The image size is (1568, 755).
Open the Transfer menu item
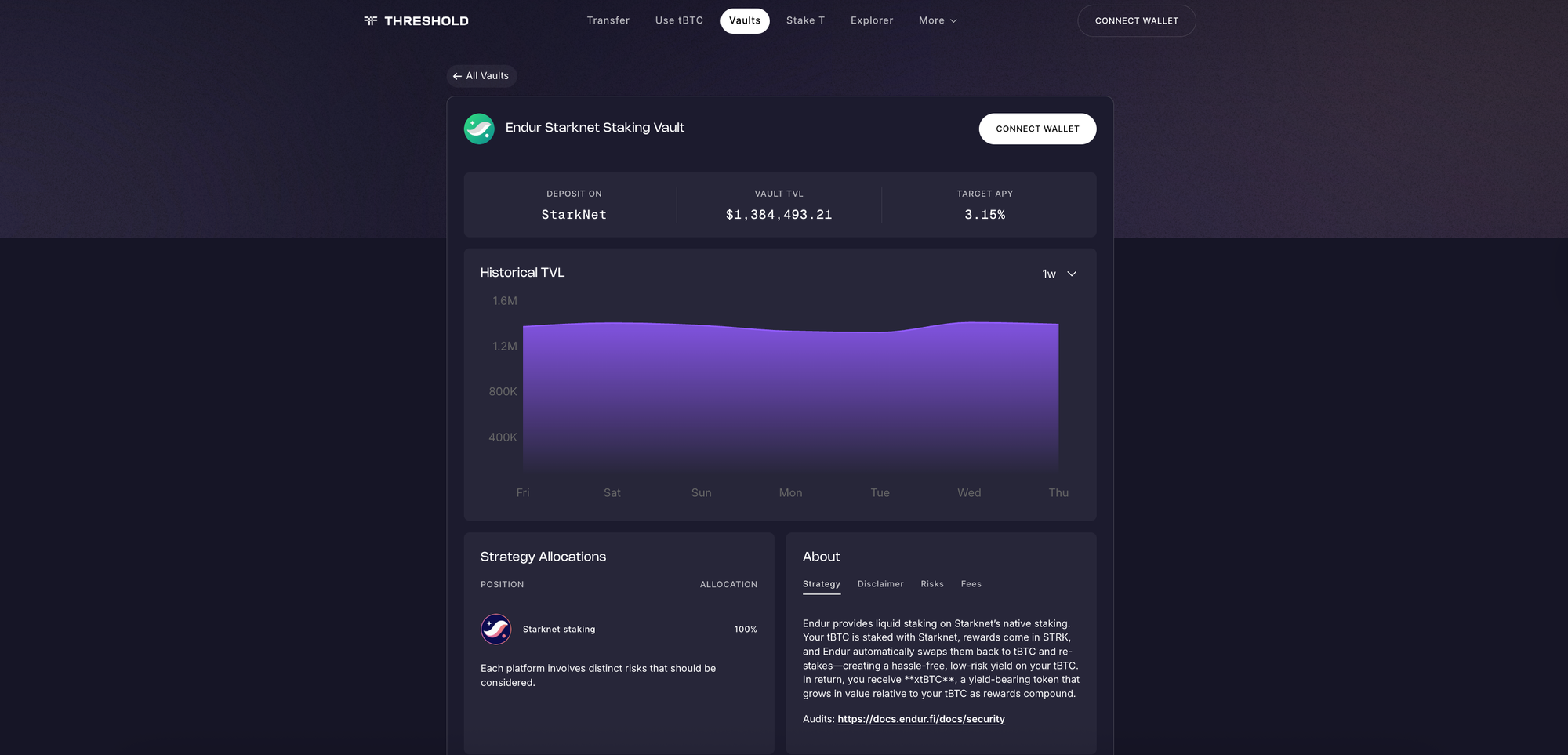[x=608, y=20]
